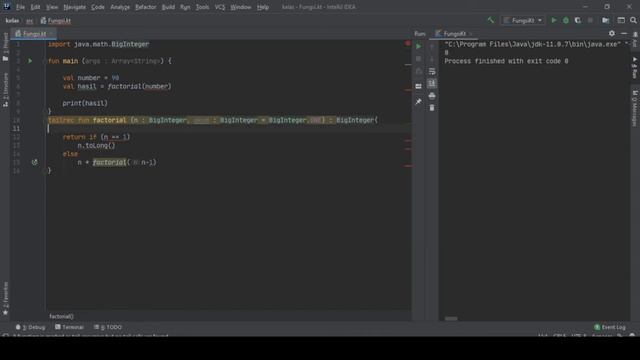The image size is (640, 360).
Task: Open the Code menu
Action: (x=98, y=7)
